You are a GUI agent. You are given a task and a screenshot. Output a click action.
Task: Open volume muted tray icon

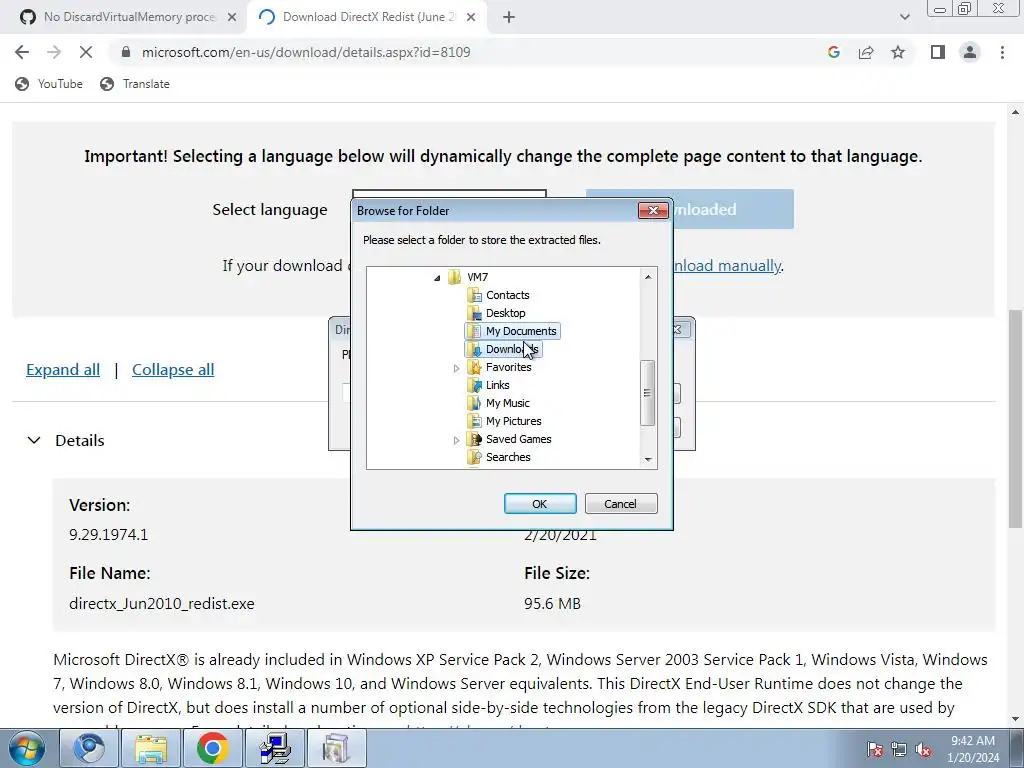923,750
